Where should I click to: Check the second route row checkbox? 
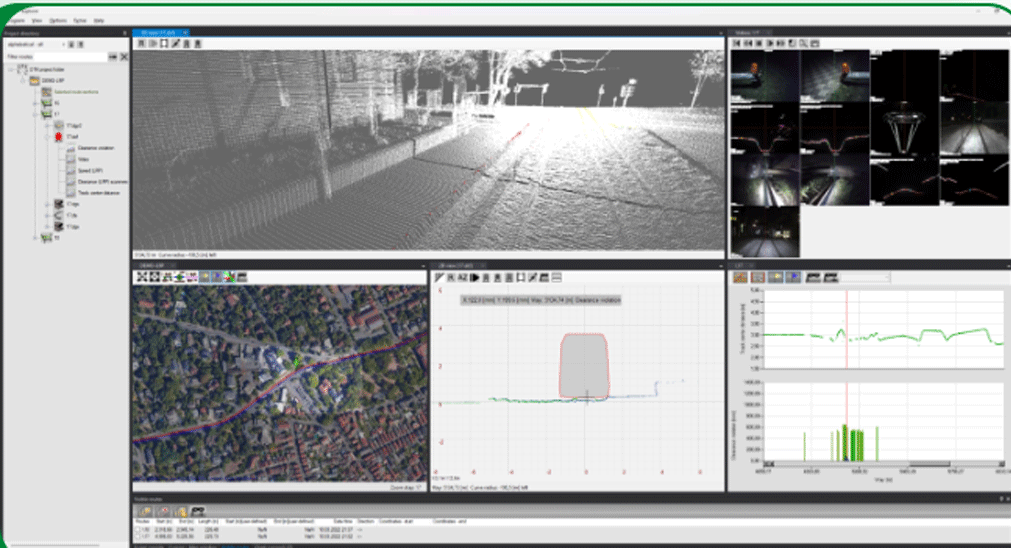click(x=138, y=537)
